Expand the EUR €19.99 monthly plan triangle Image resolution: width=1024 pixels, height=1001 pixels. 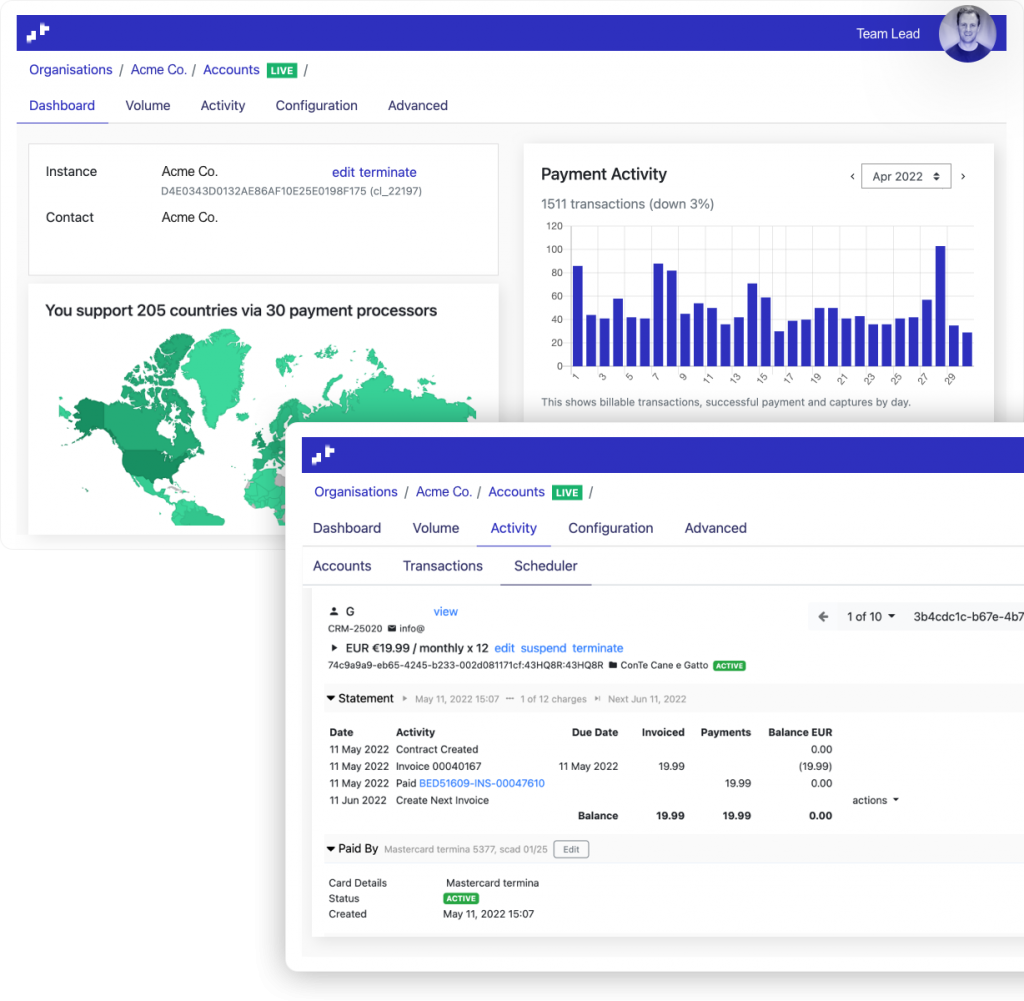(334, 648)
